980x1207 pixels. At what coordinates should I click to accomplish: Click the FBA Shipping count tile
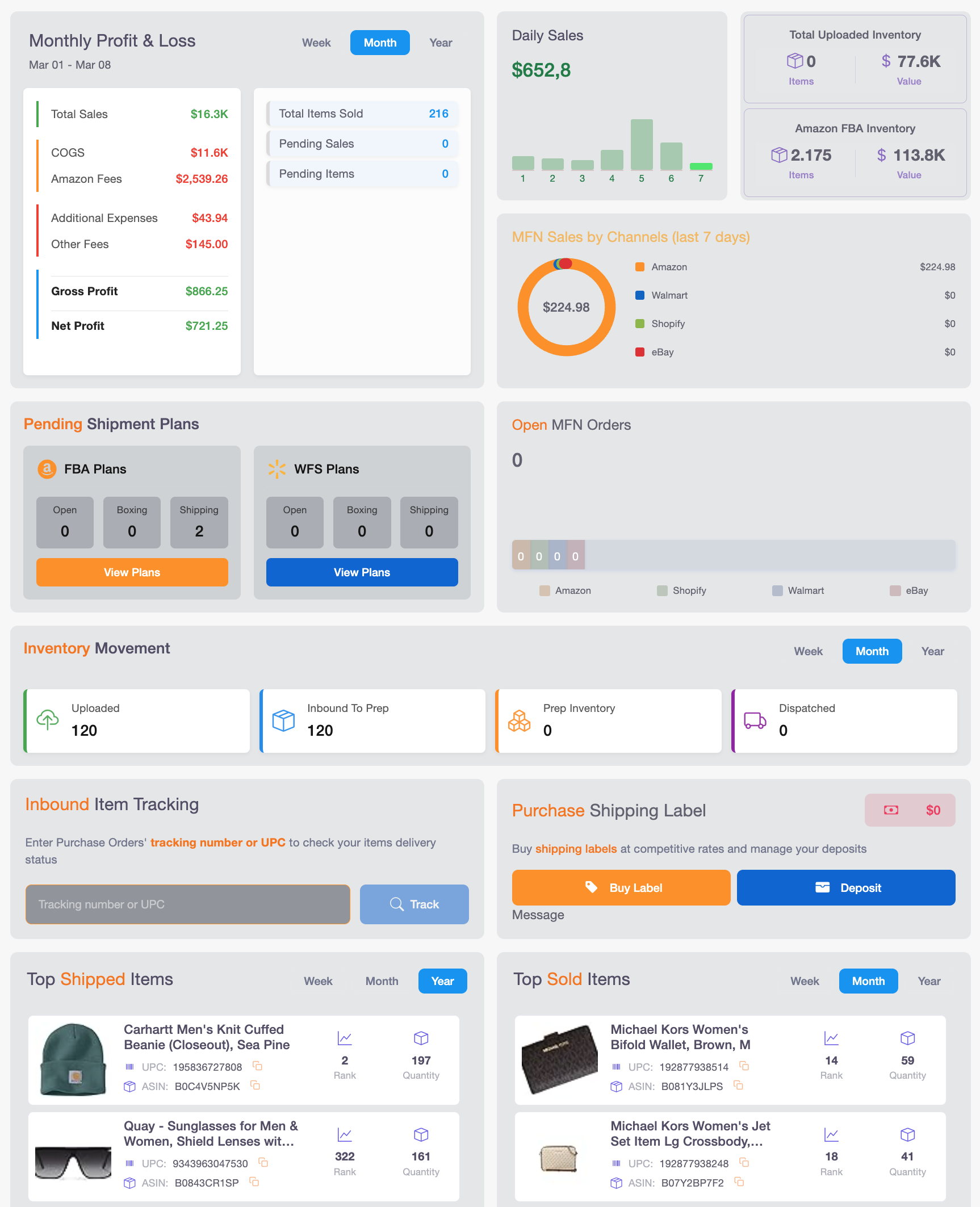[199, 522]
